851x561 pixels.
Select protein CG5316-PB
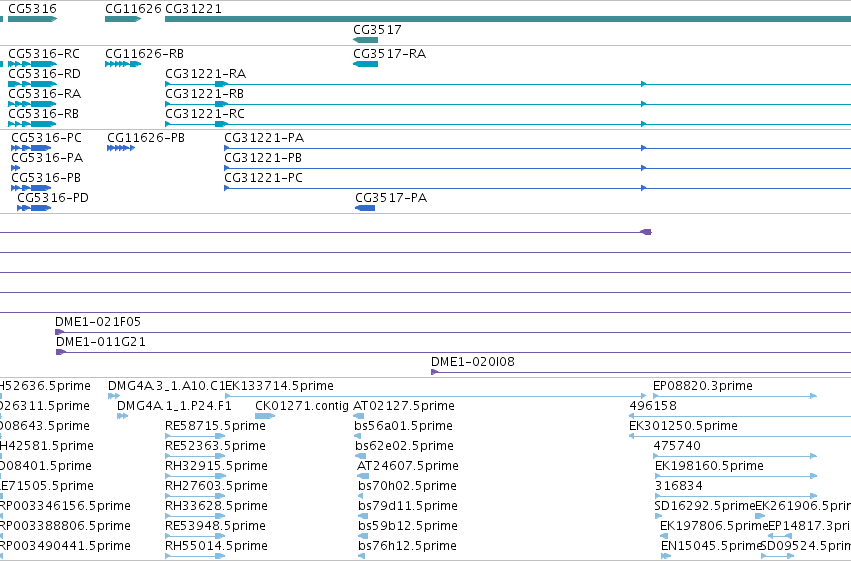pos(46,178)
